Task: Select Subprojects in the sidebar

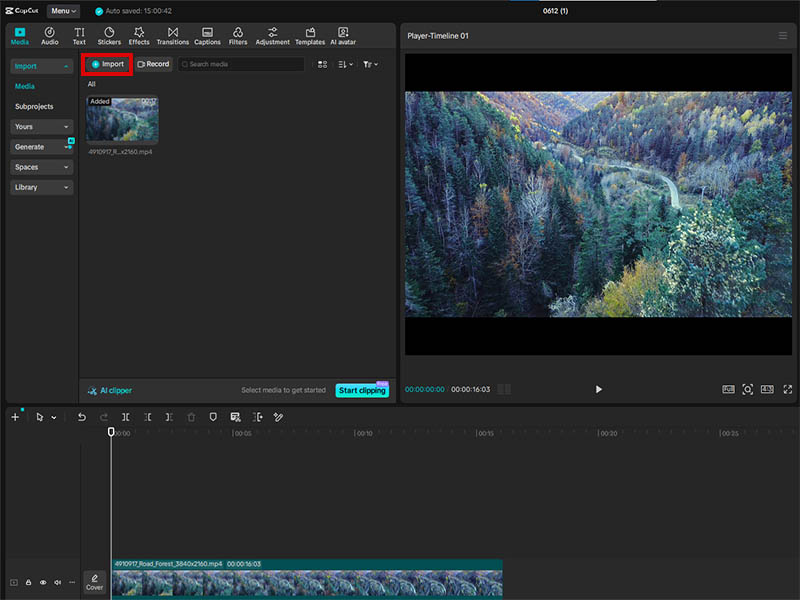Action: [34, 107]
